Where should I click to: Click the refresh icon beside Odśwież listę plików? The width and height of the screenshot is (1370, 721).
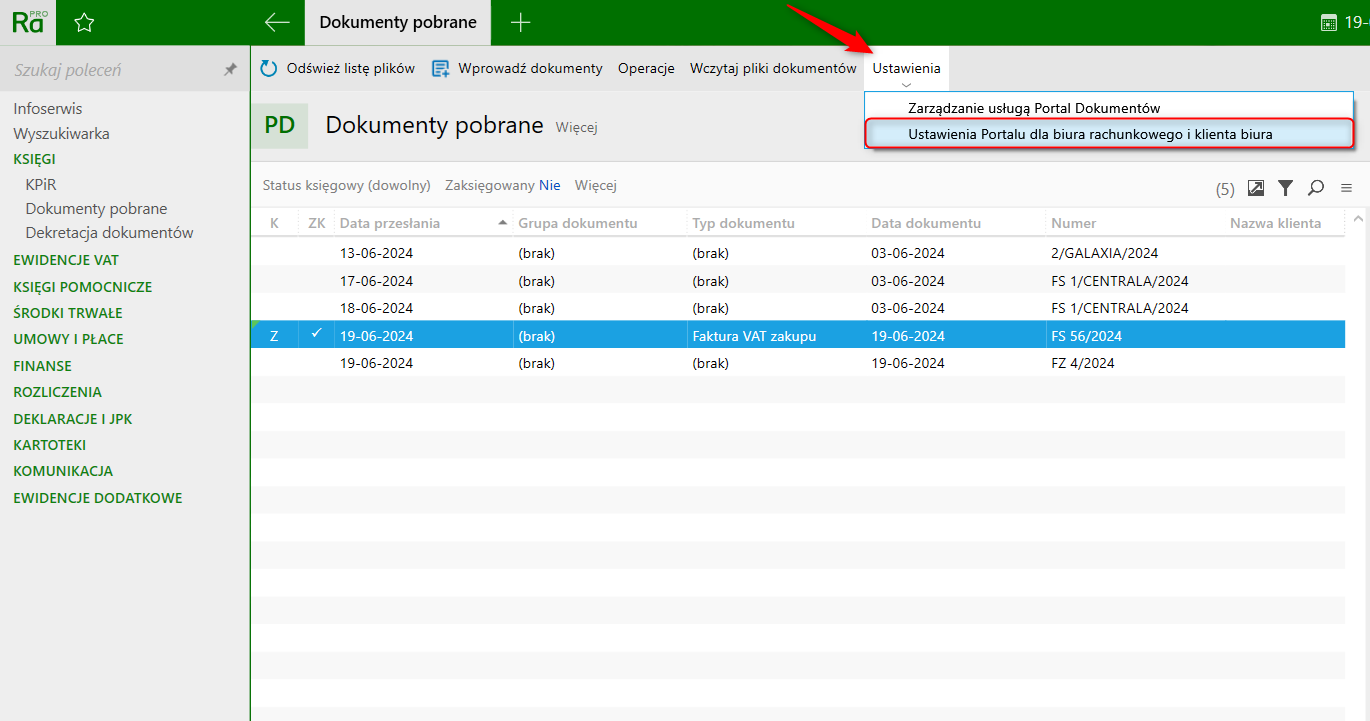pyautogui.click(x=269, y=69)
